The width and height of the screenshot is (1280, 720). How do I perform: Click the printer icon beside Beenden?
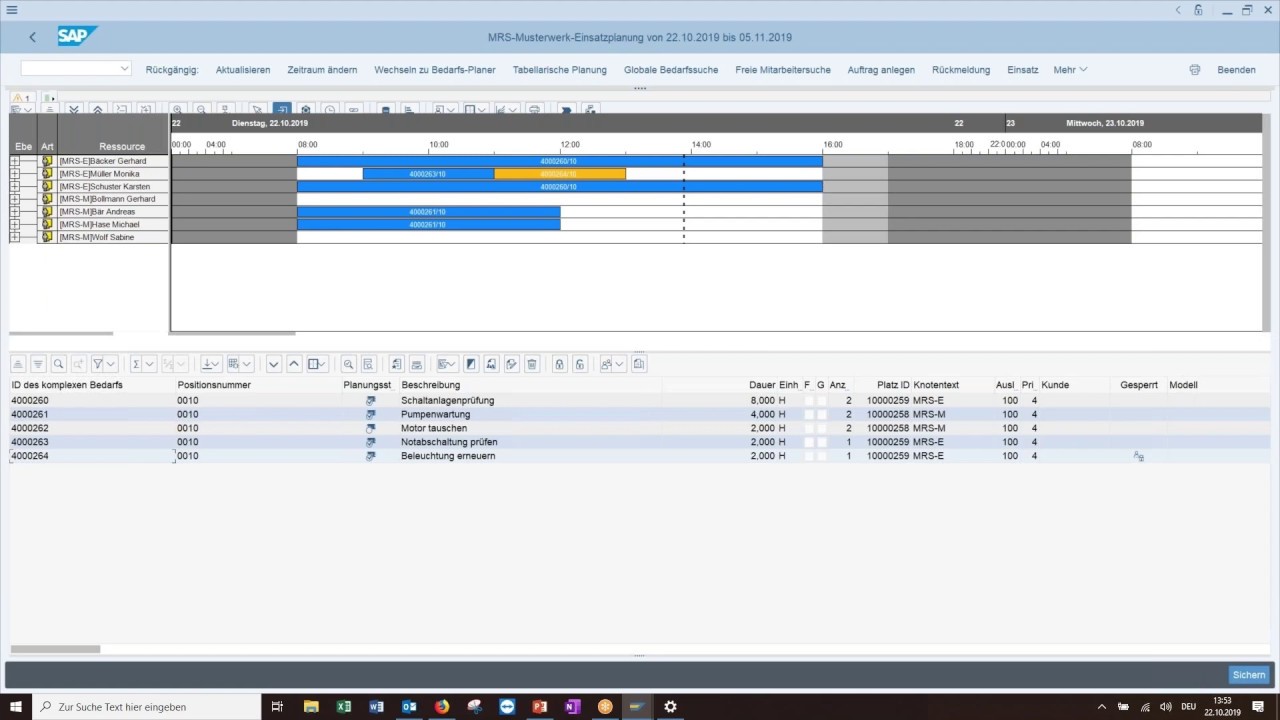[1194, 70]
